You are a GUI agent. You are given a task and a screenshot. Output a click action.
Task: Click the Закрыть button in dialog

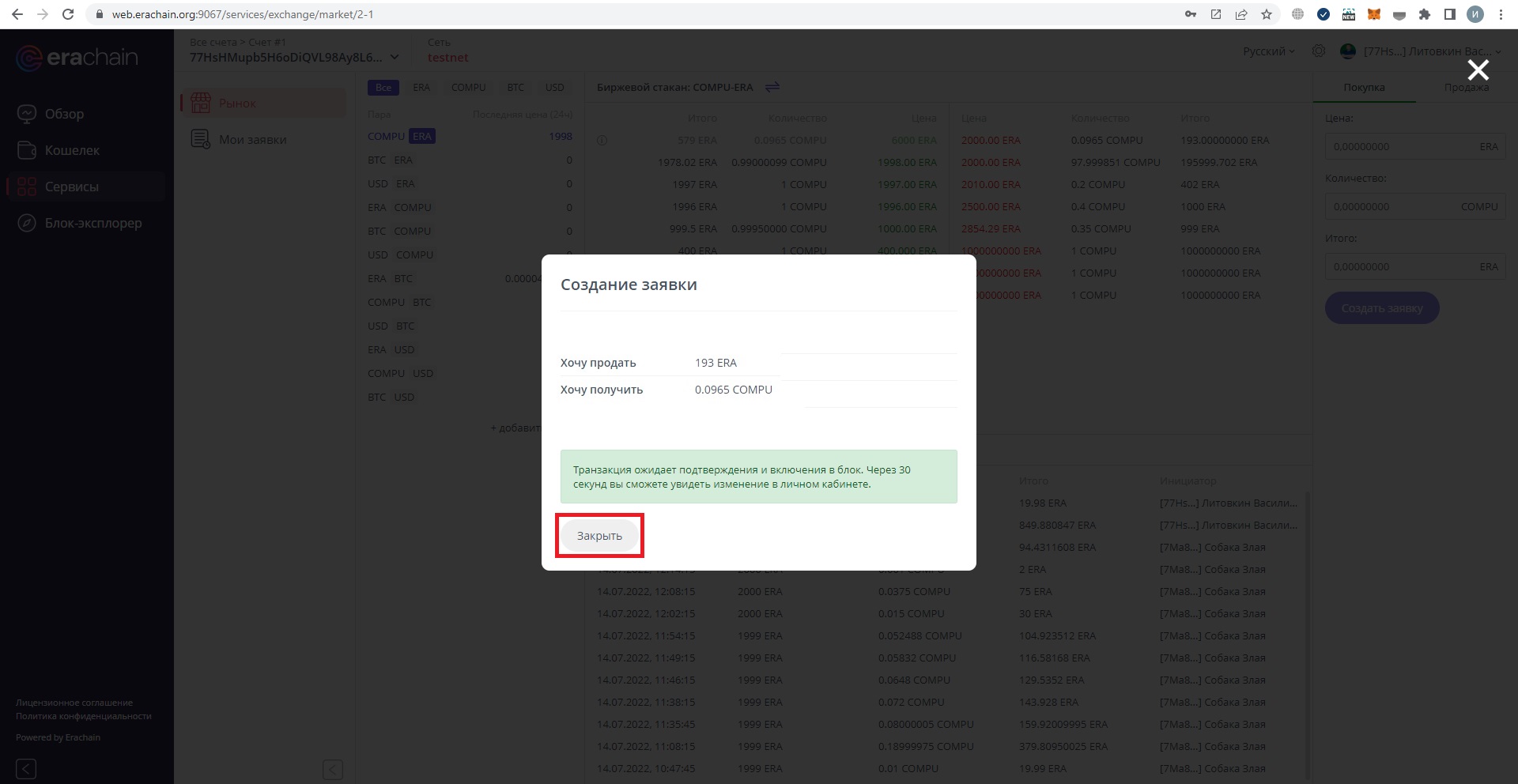pos(599,536)
